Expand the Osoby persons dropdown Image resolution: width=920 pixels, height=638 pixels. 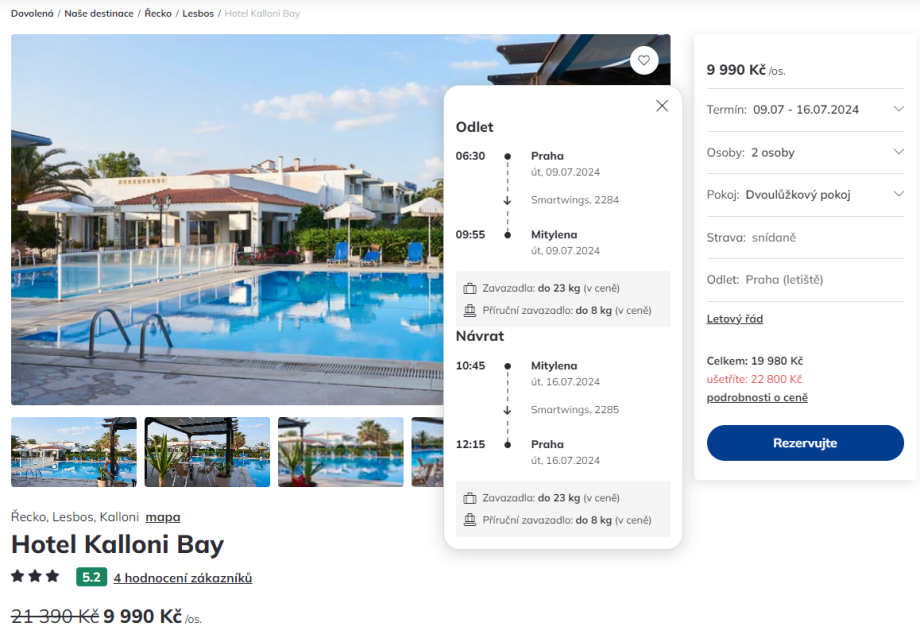[x=805, y=153]
